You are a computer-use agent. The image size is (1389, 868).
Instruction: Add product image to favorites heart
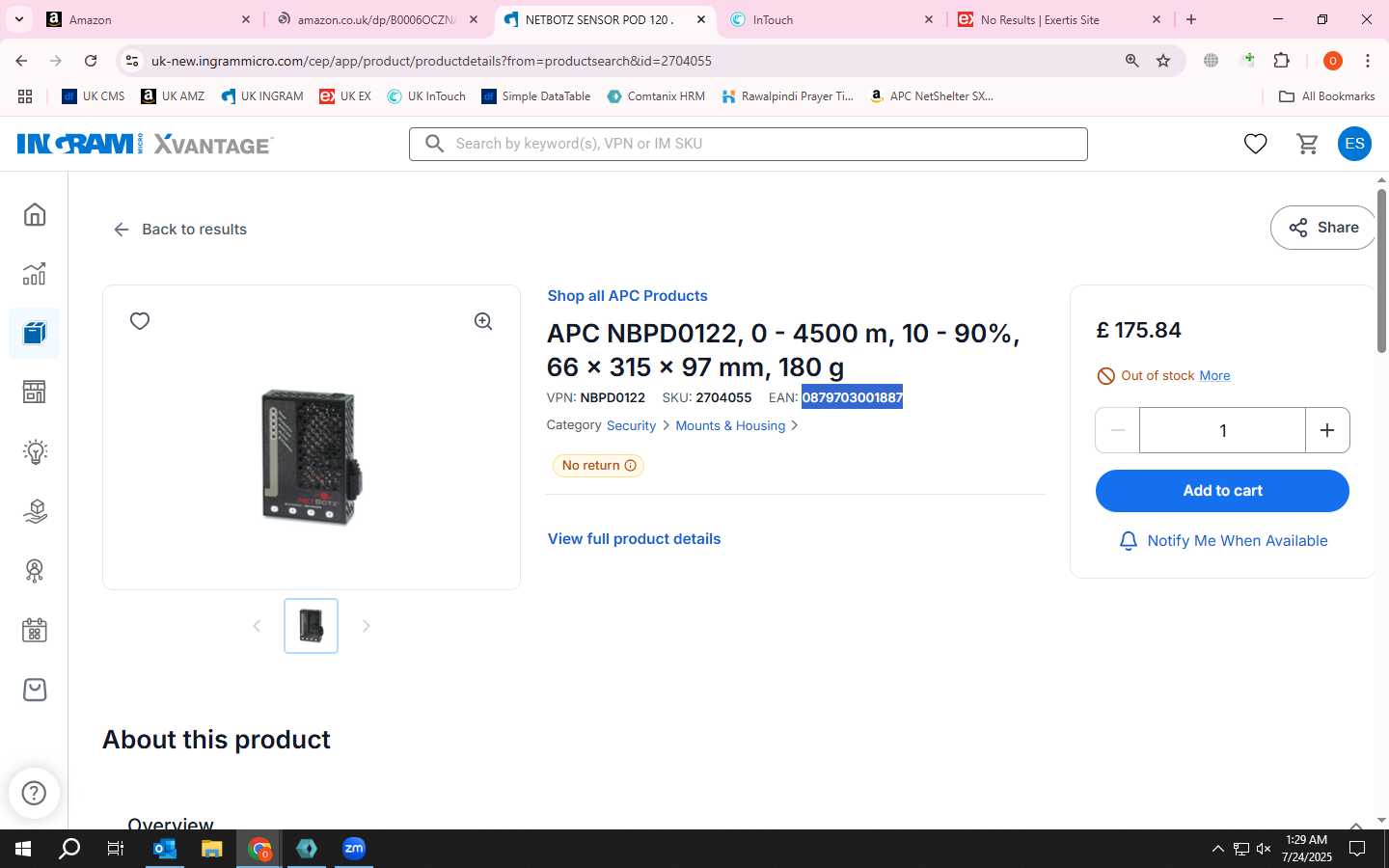140,321
